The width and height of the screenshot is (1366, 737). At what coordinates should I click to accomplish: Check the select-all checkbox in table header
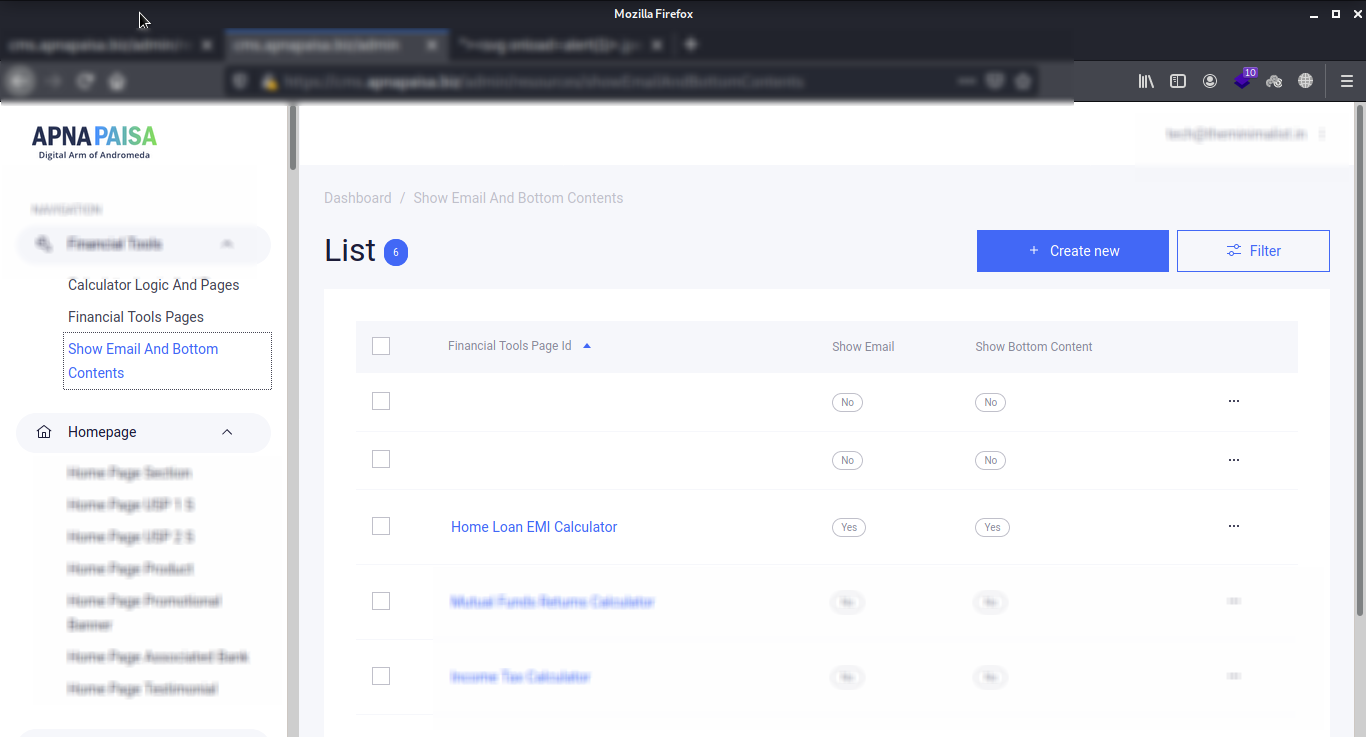click(381, 345)
